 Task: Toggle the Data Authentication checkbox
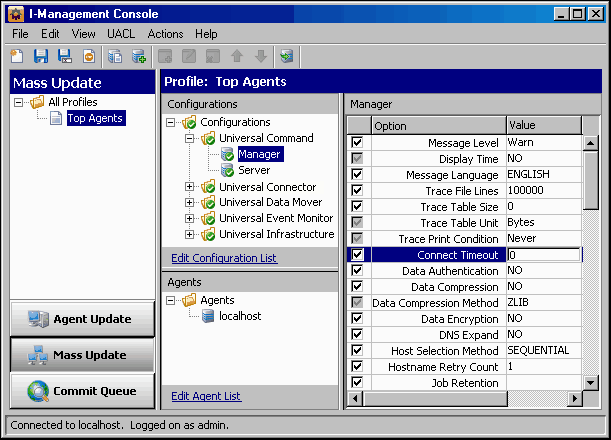(x=357, y=271)
